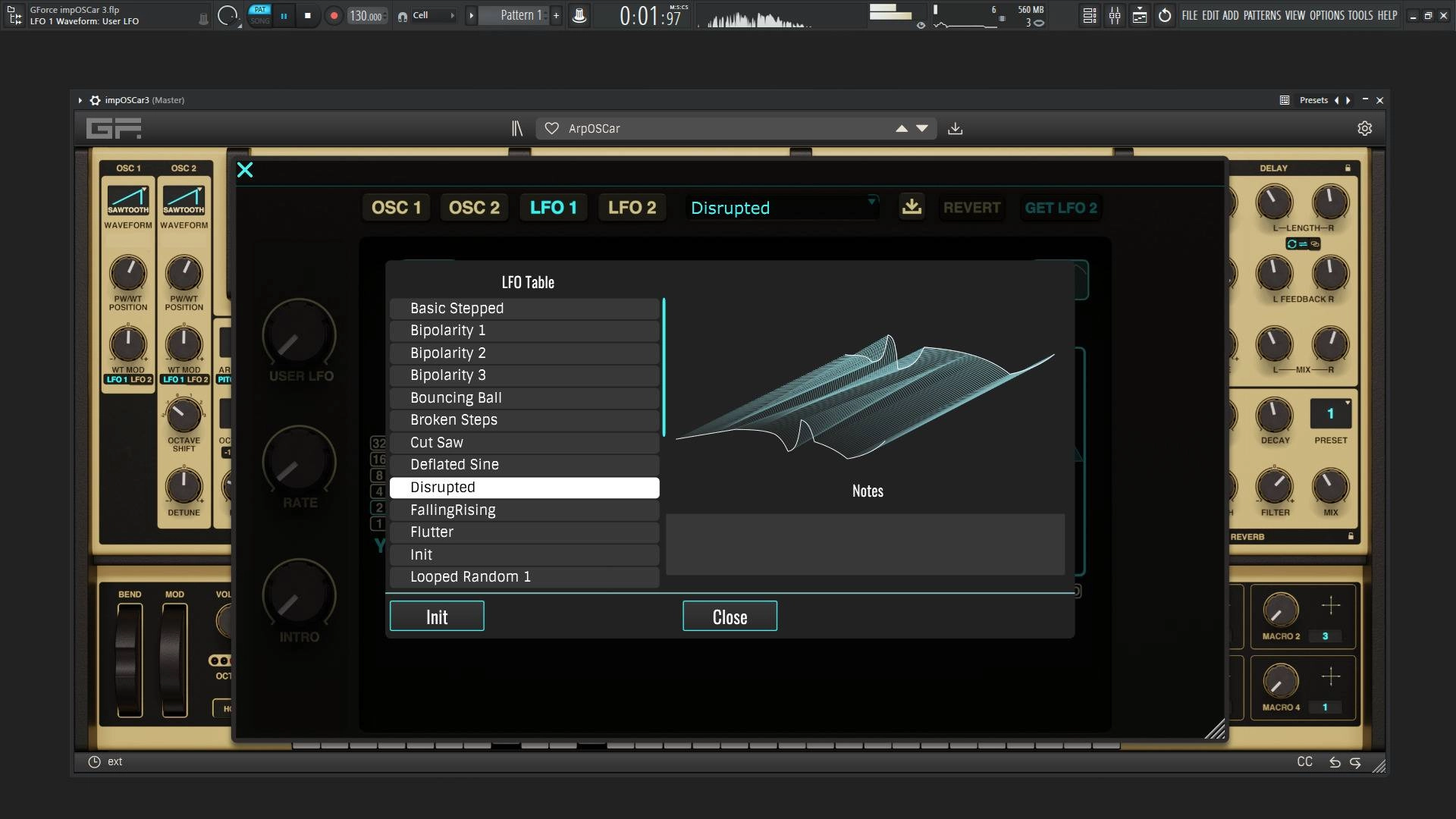This screenshot has height=819, width=1456.
Task: Open impOSCar3 settings gear
Action: pyautogui.click(x=1365, y=129)
